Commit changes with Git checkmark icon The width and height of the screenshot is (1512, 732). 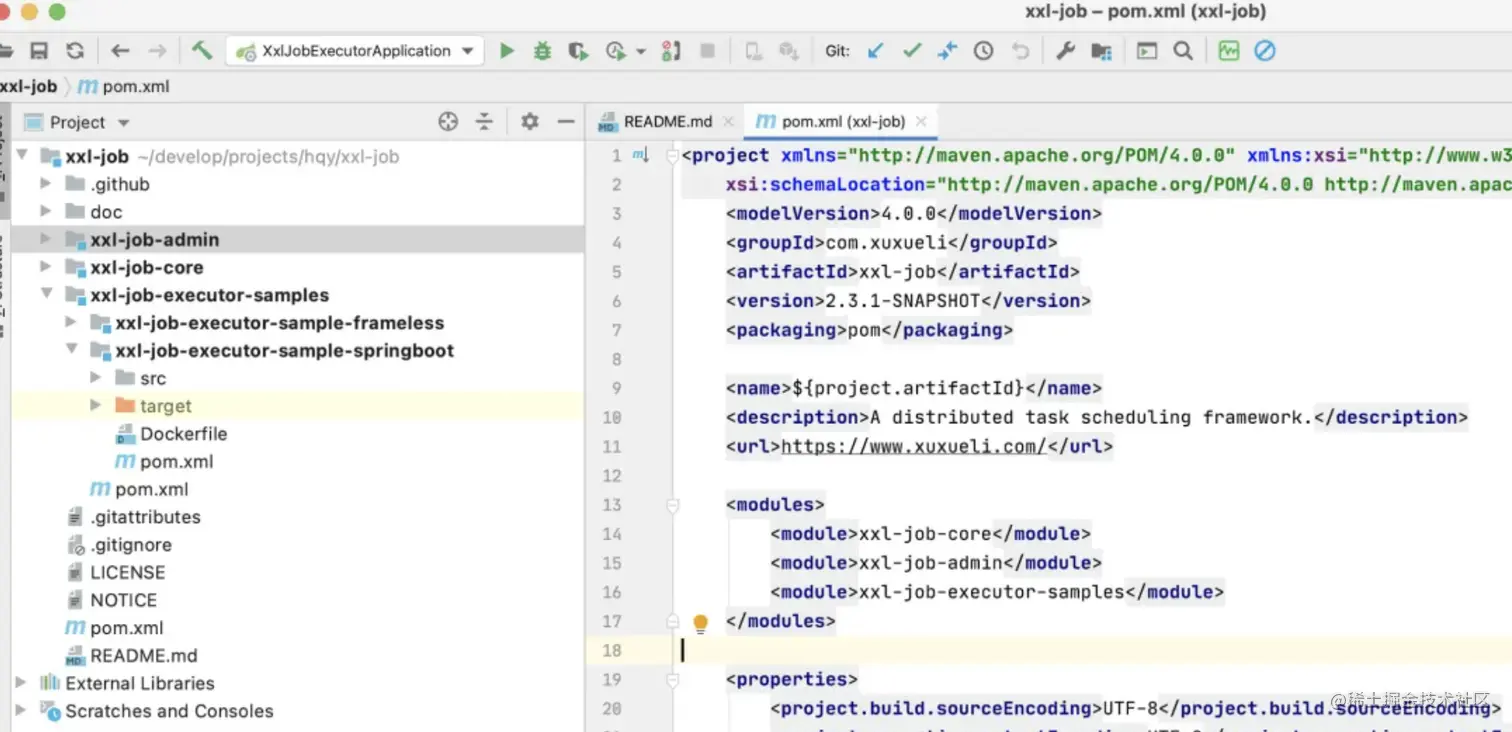tap(911, 51)
